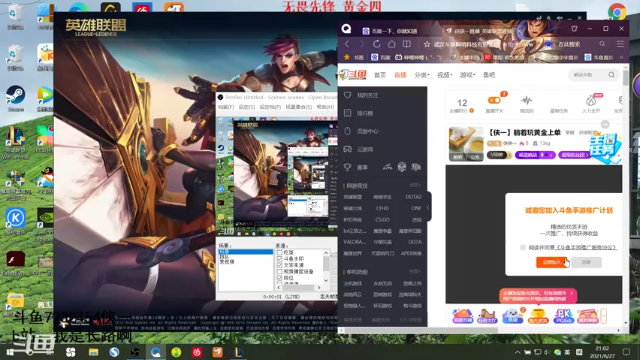Open NetEase Cloud Music from taskbar
The image size is (640, 360).
(x=197, y=352)
